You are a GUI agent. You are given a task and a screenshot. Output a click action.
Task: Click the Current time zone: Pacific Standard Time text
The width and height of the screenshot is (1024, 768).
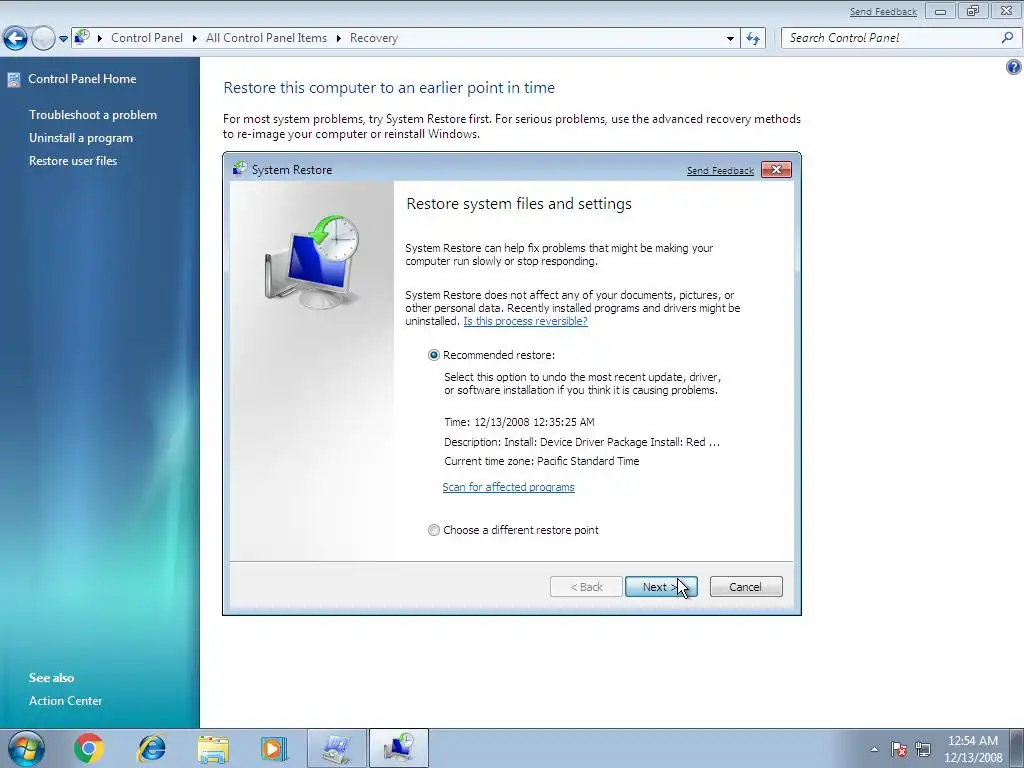click(541, 461)
